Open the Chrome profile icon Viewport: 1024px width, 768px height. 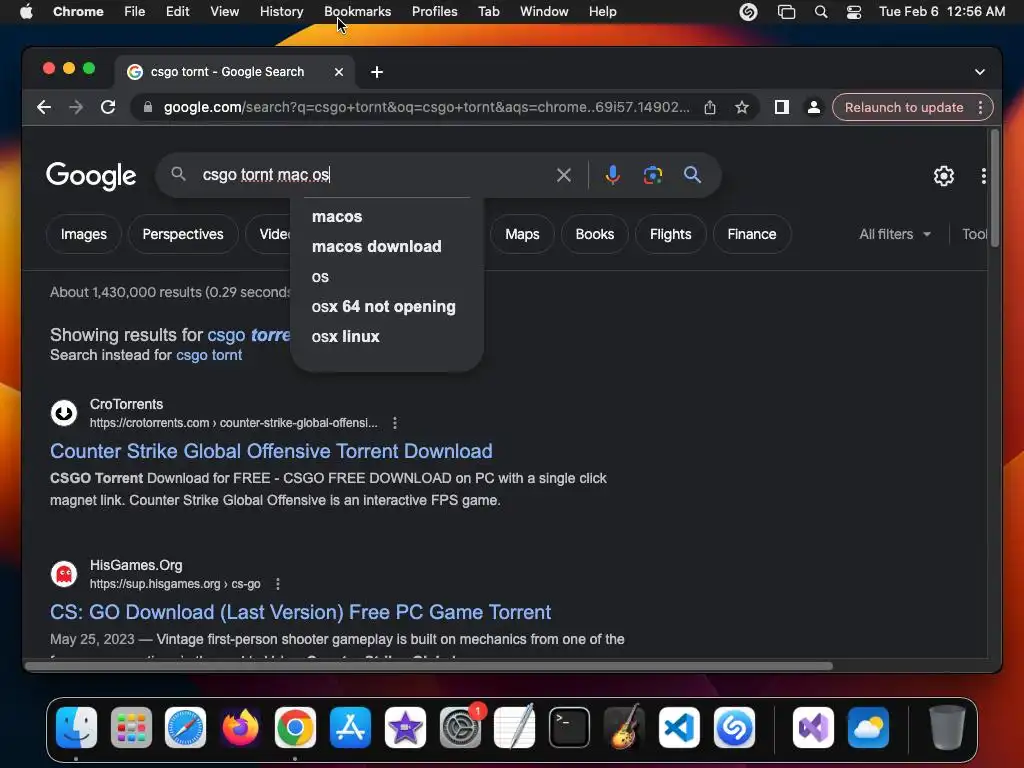[813, 107]
